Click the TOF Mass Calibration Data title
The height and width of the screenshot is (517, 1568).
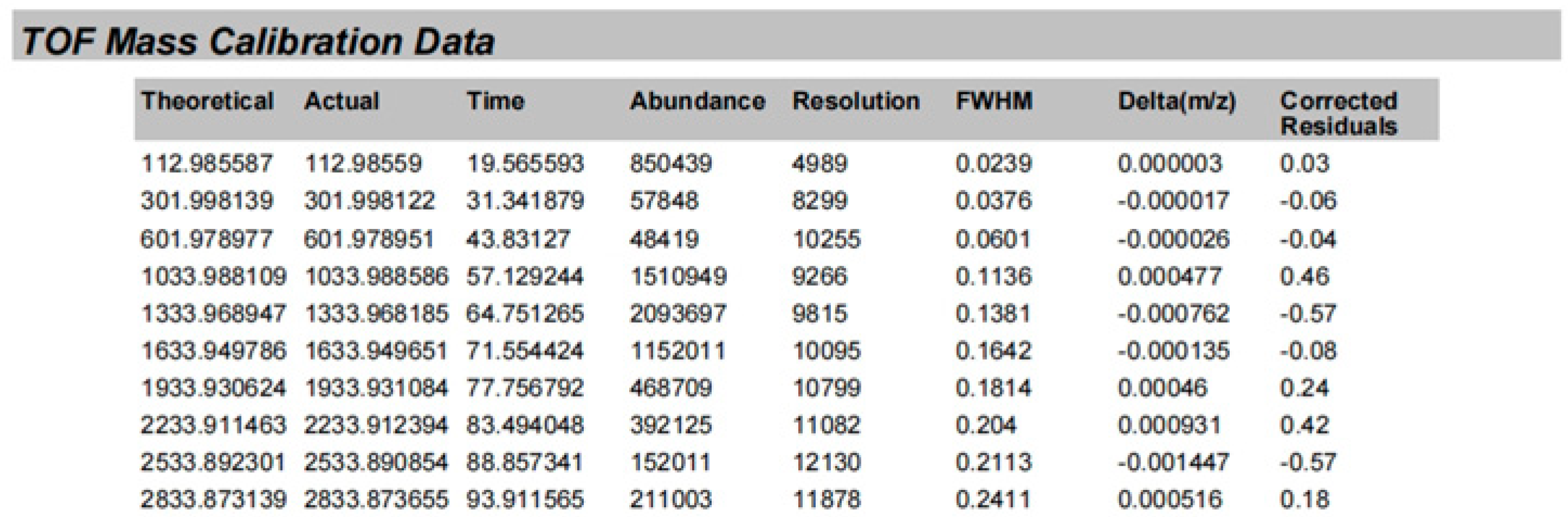[257, 42]
